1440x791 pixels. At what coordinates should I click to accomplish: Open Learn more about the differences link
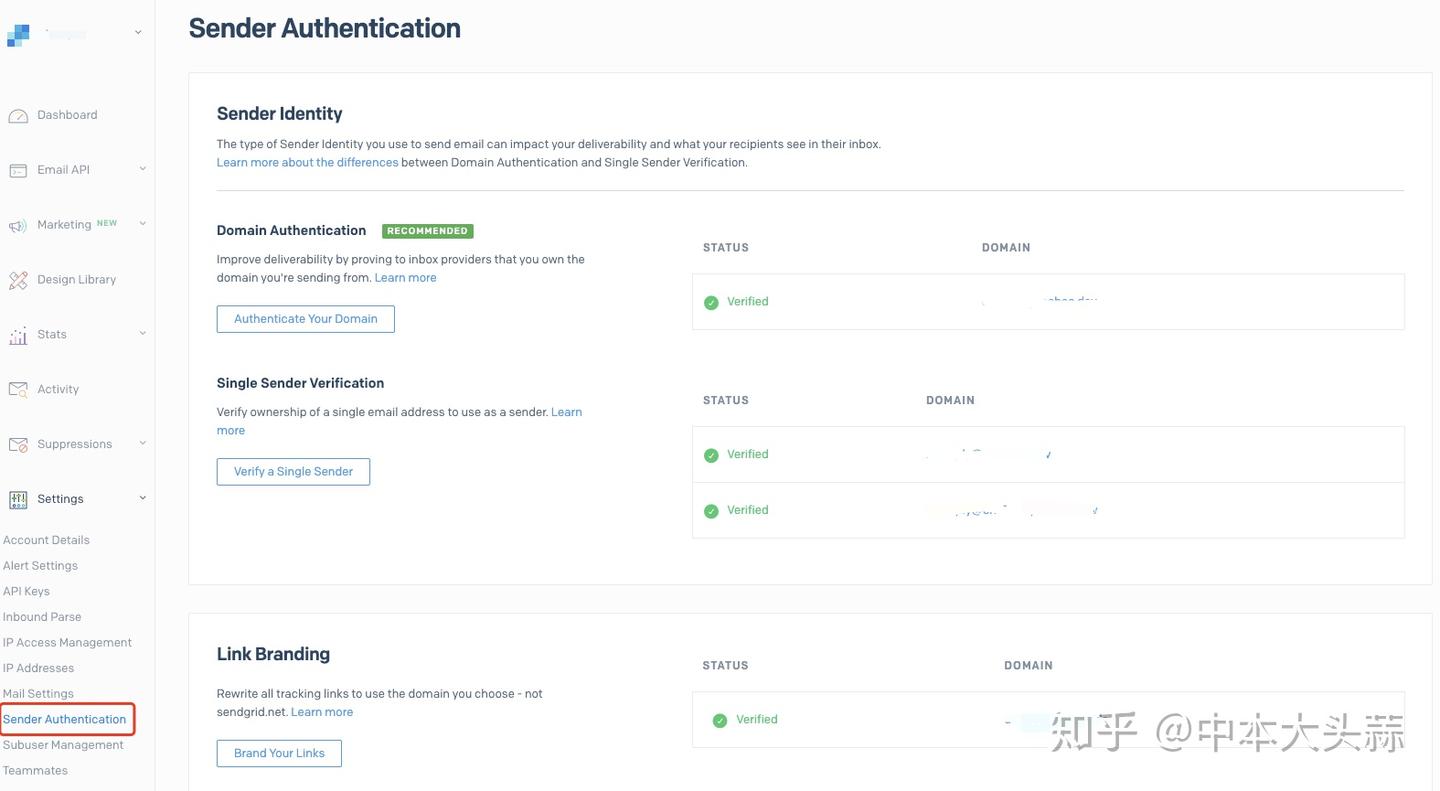tap(307, 162)
